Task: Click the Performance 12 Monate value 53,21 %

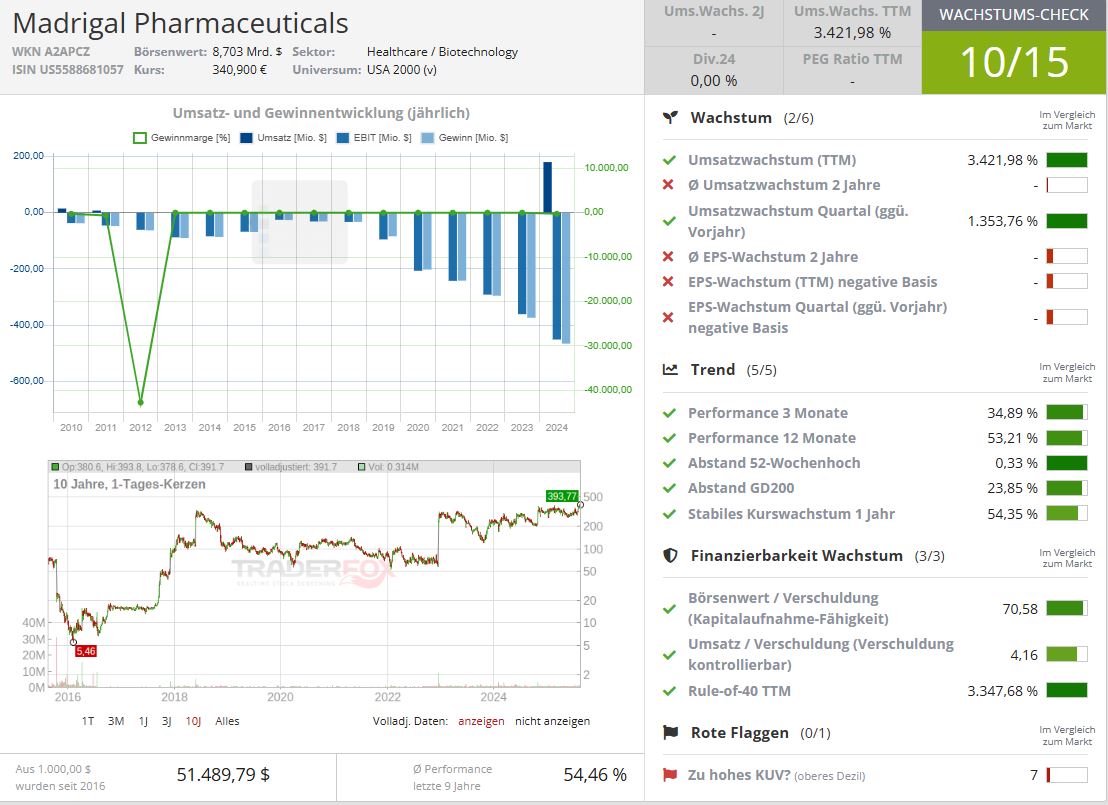Action: (x=1013, y=438)
